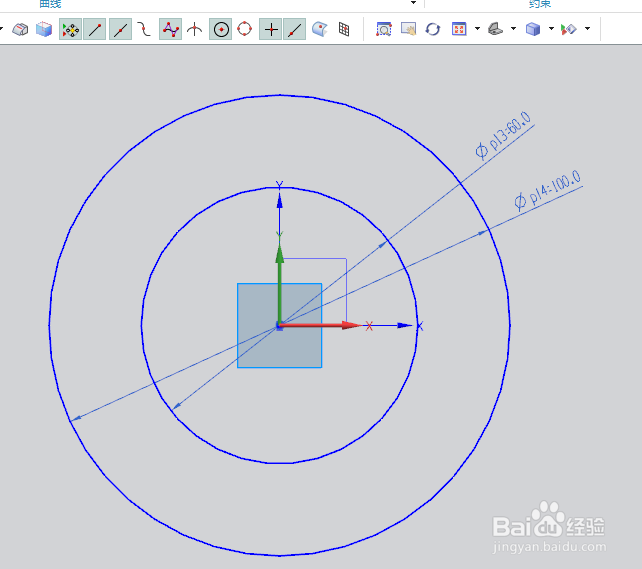
Task: Select the Pan hand tool
Action: pyautogui.click(x=408, y=29)
